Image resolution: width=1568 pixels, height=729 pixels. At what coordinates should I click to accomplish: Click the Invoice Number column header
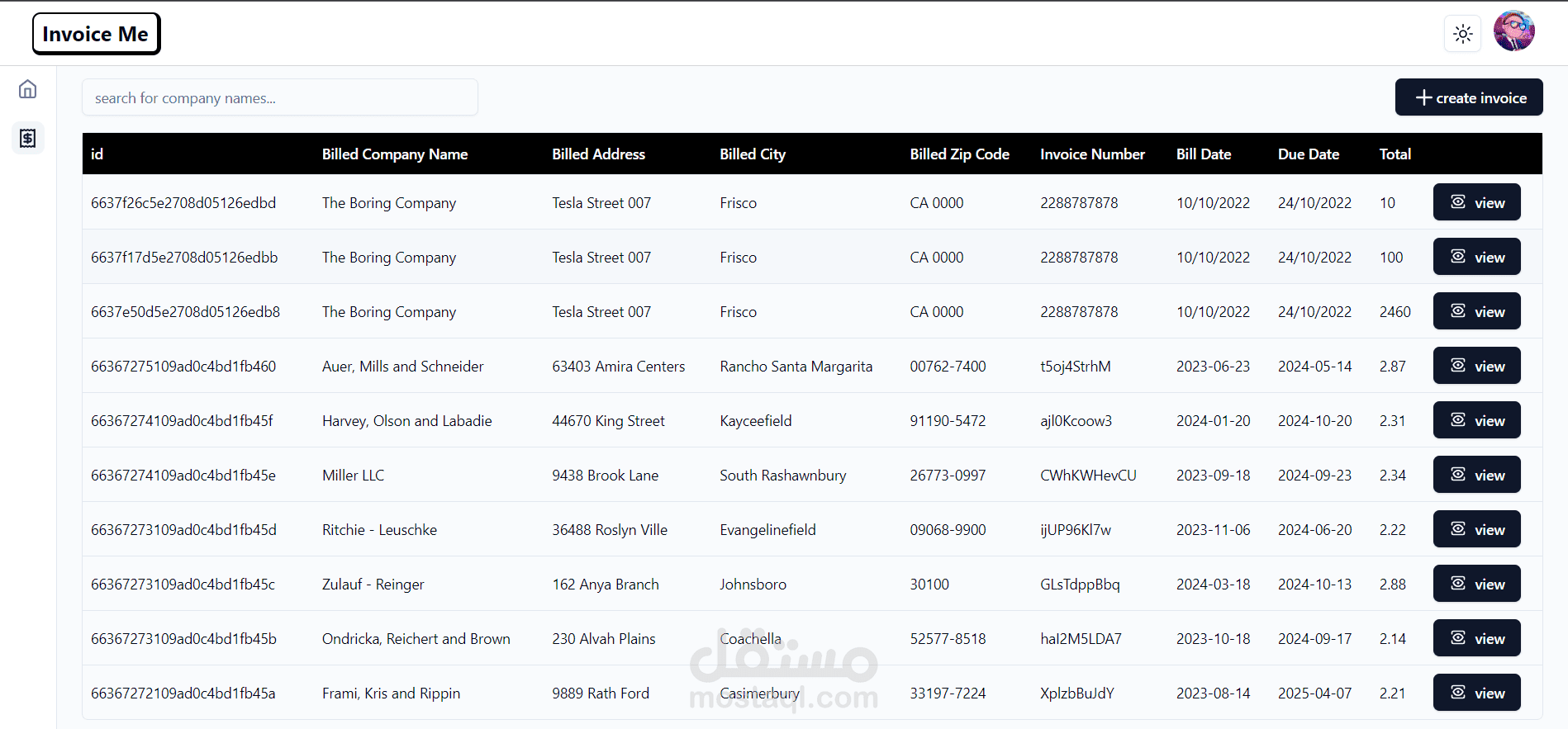click(x=1092, y=154)
